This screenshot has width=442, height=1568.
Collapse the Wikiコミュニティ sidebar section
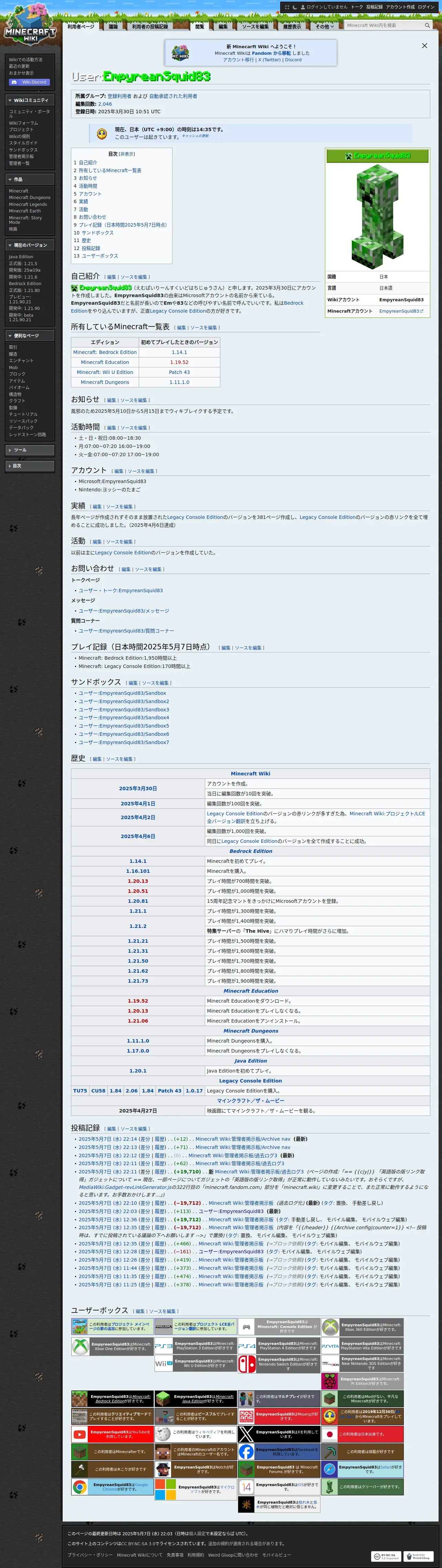30,101
